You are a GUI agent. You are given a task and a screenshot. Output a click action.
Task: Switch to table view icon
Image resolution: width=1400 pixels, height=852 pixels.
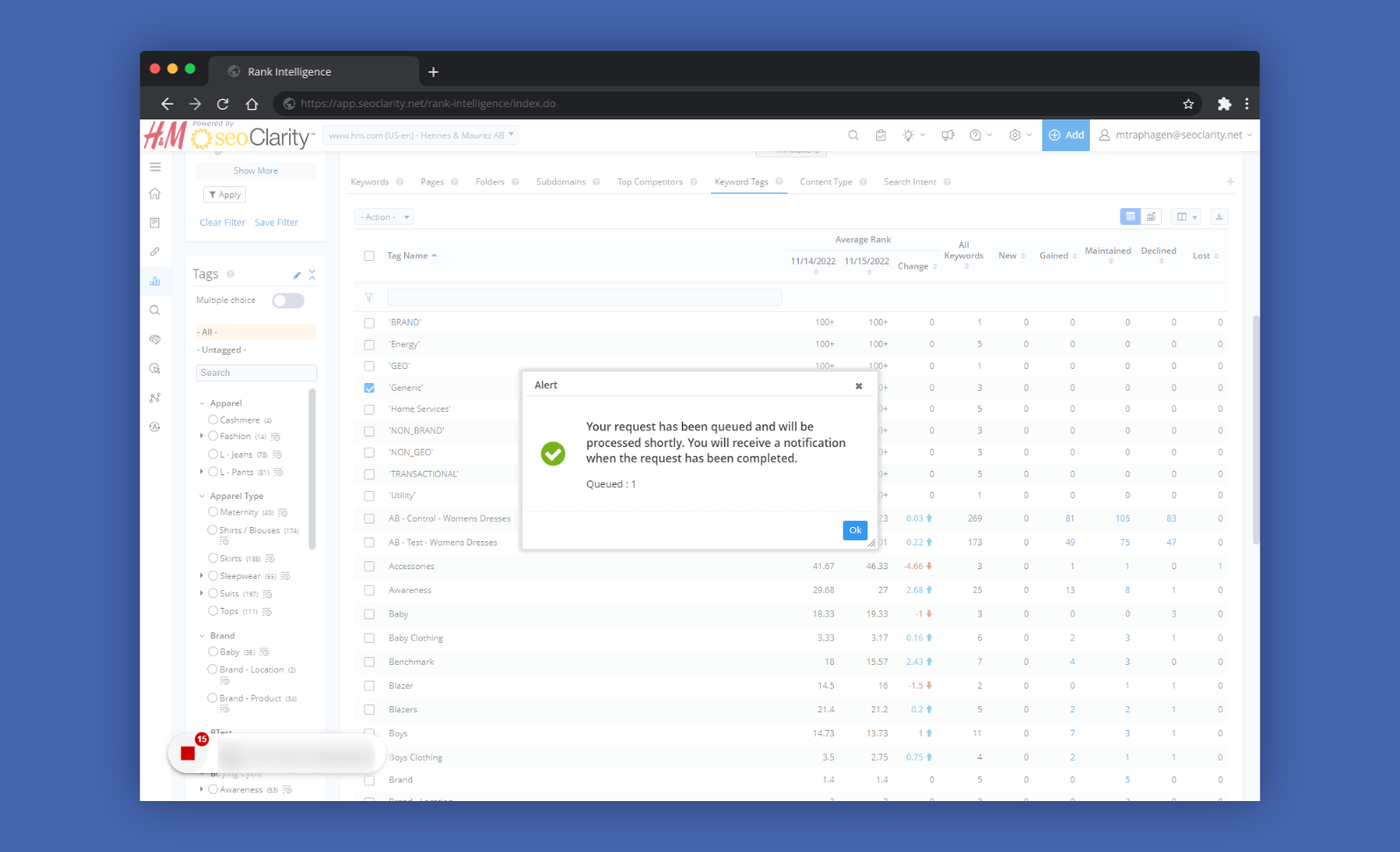[x=1130, y=217]
